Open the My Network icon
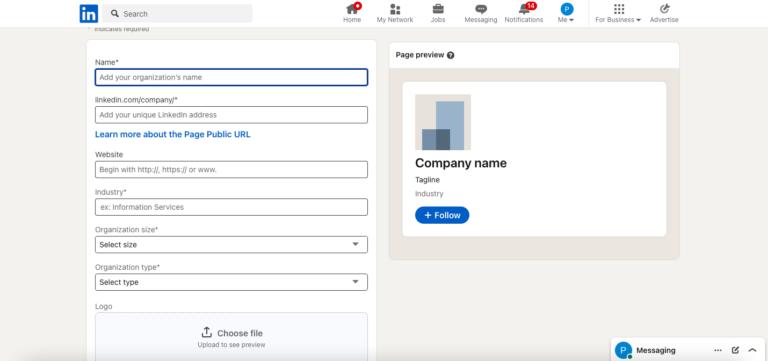The width and height of the screenshot is (768, 361). point(395,9)
